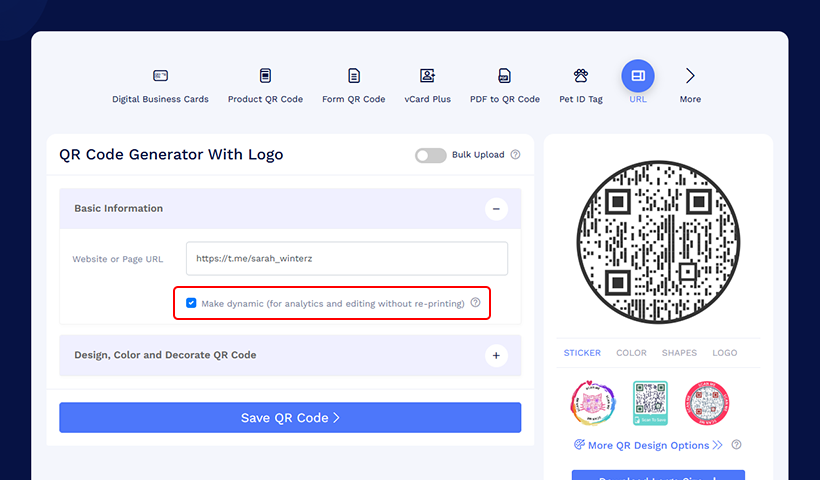Select the teal rectangular sticker design
The height and width of the screenshot is (480, 820).
point(650,403)
